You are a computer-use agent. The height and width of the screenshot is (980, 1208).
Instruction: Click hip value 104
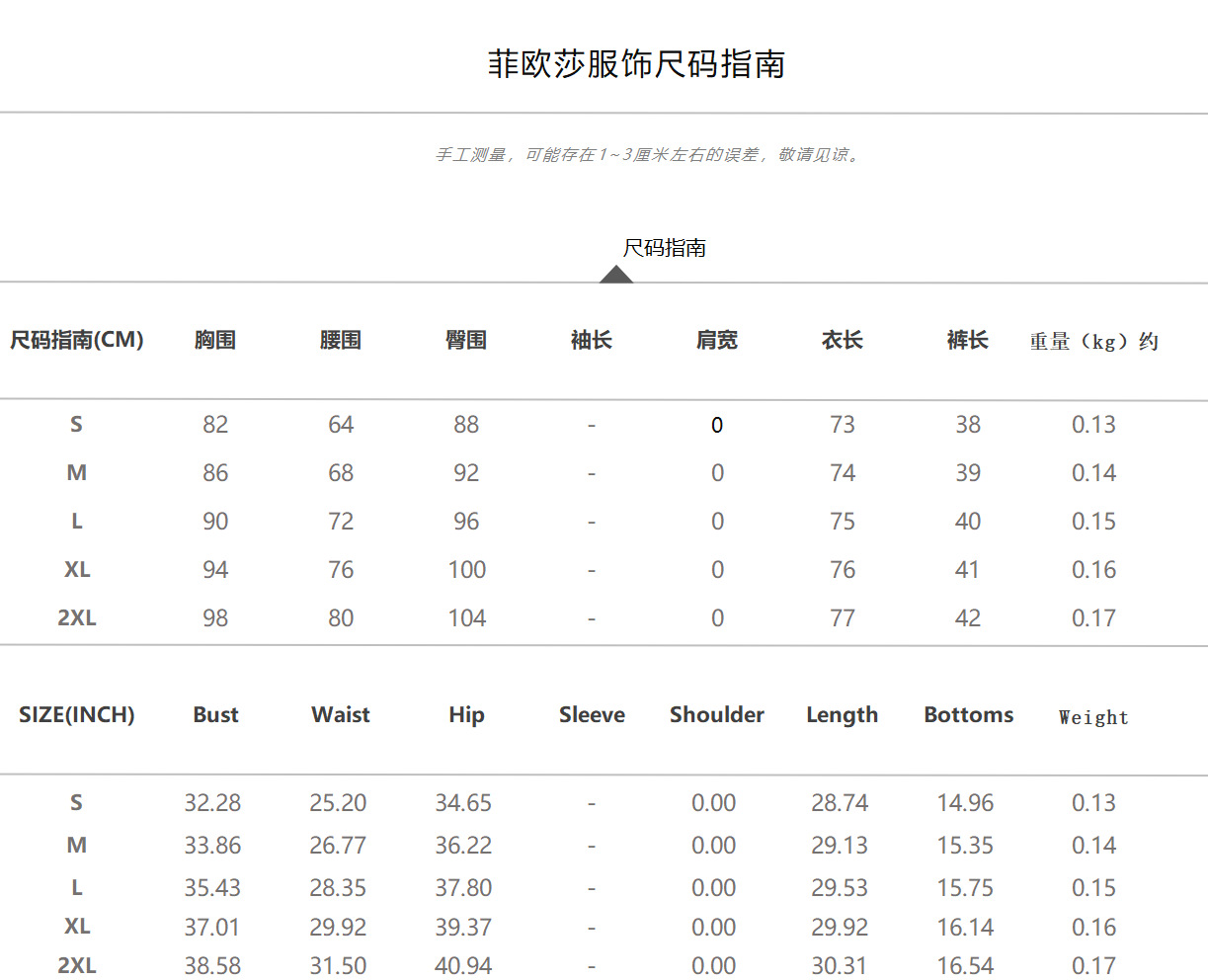[x=467, y=618]
